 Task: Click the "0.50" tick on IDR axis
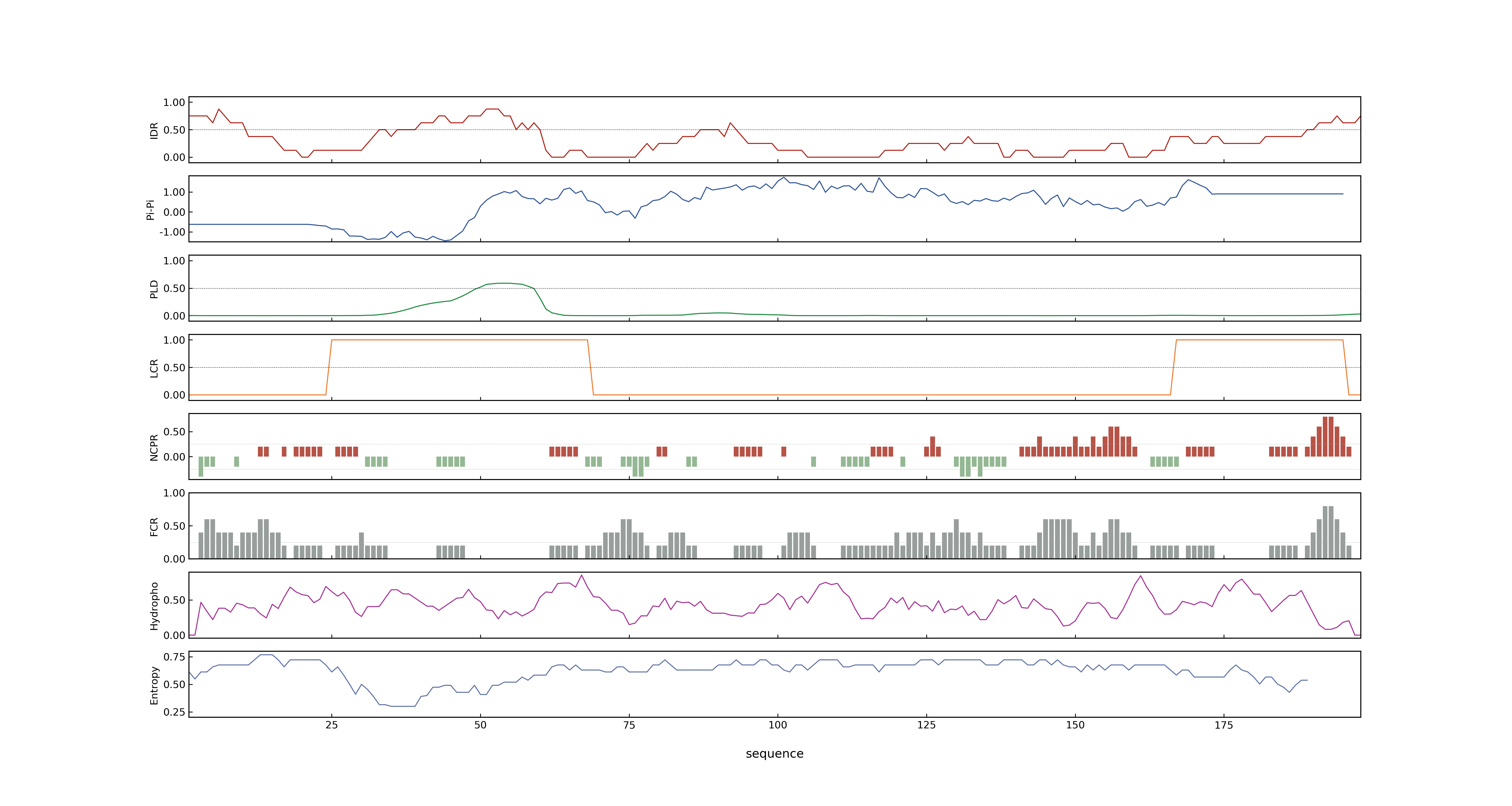tap(174, 130)
